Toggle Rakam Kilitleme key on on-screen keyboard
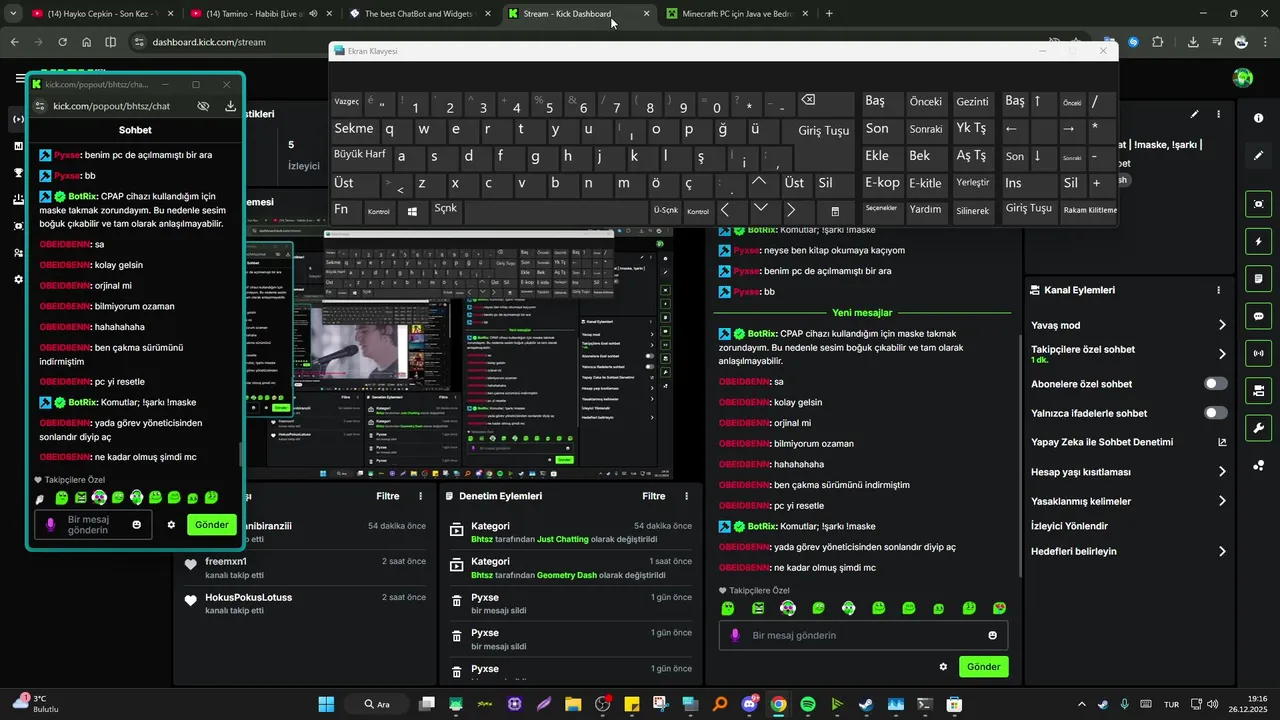1280x720 pixels. tap(1089, 211)
